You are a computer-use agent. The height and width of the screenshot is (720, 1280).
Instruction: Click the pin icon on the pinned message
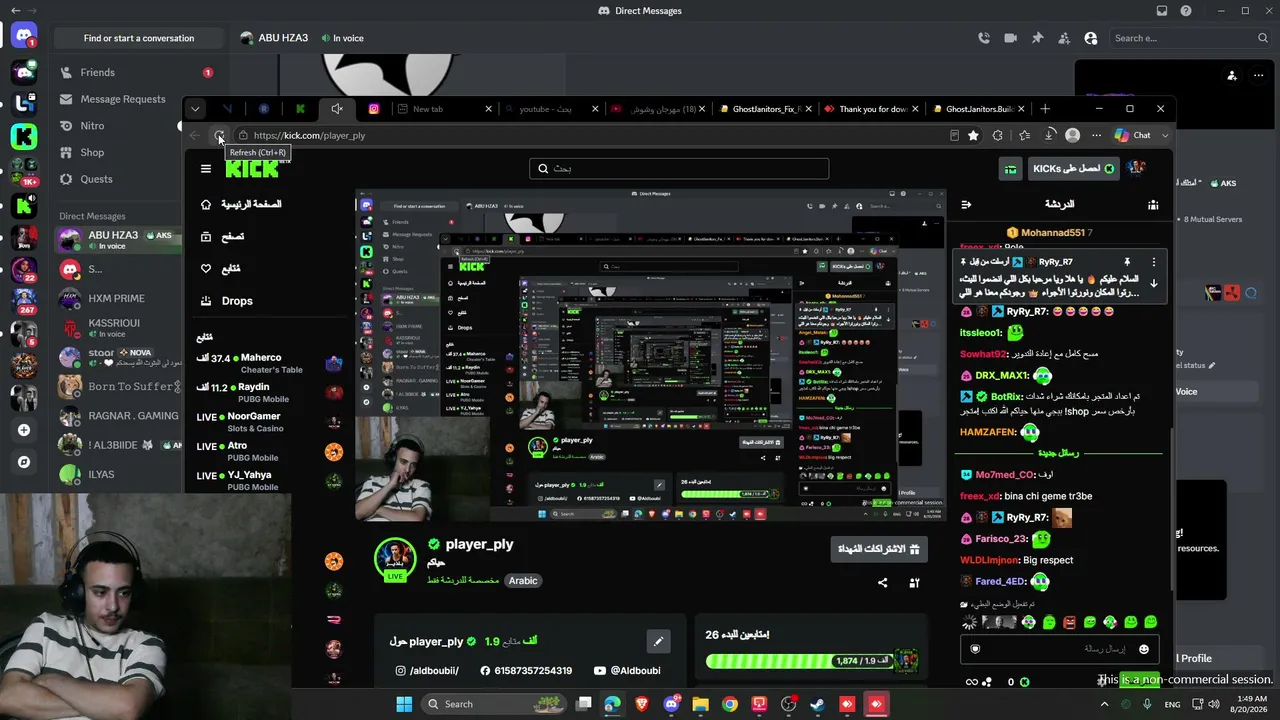(1127, 262)
